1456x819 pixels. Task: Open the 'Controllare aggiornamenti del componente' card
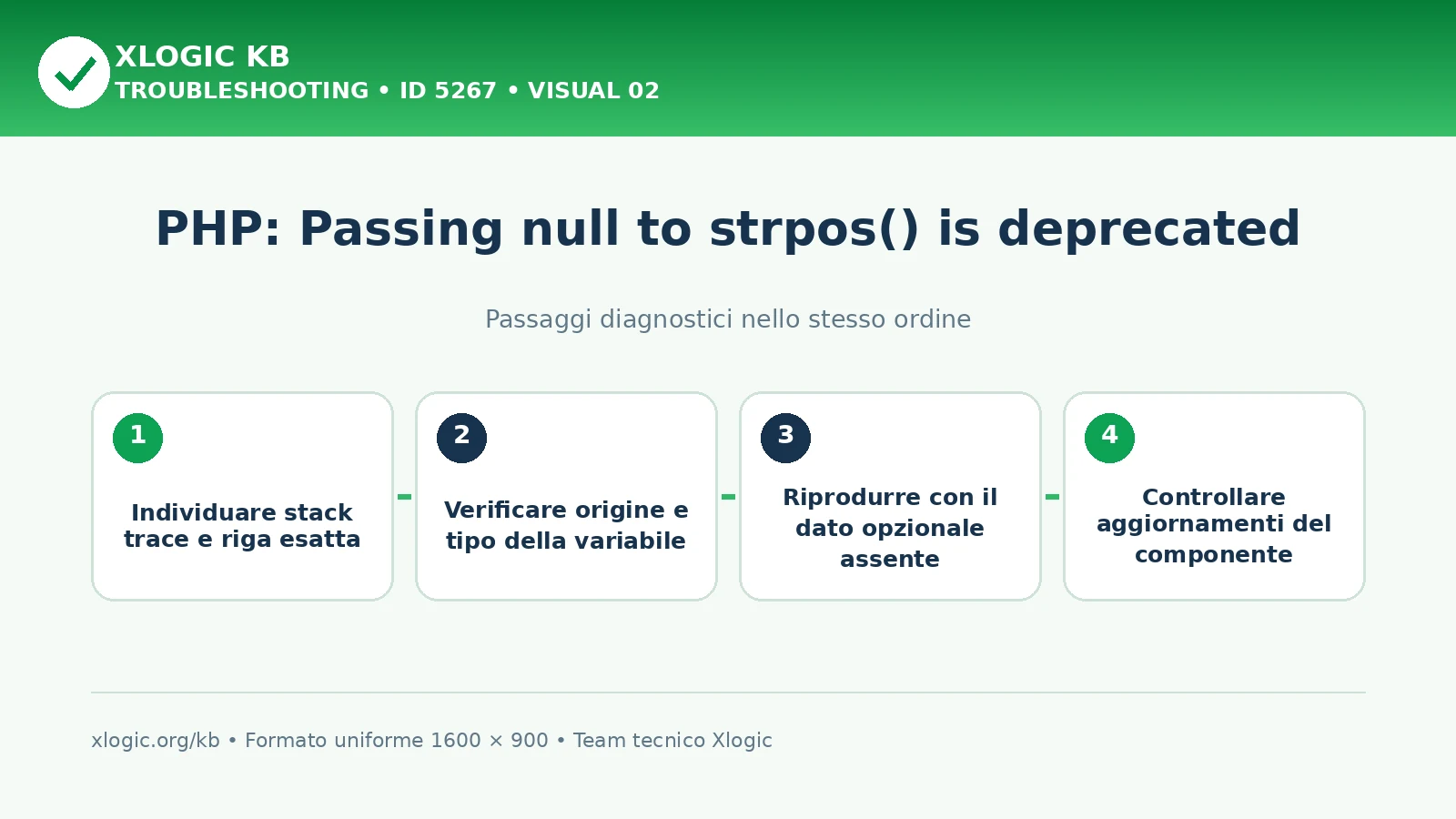click(x=1215, y=497)
